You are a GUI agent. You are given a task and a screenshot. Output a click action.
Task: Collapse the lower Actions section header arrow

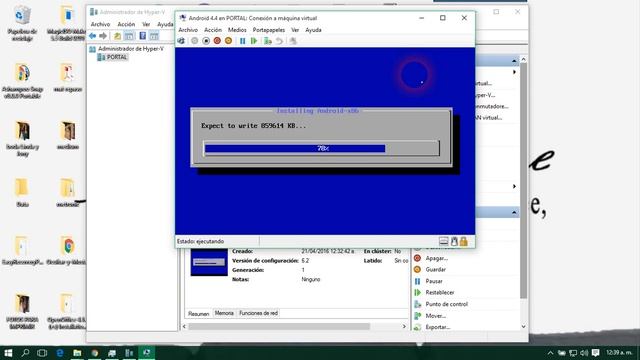[x=514, y=213]
